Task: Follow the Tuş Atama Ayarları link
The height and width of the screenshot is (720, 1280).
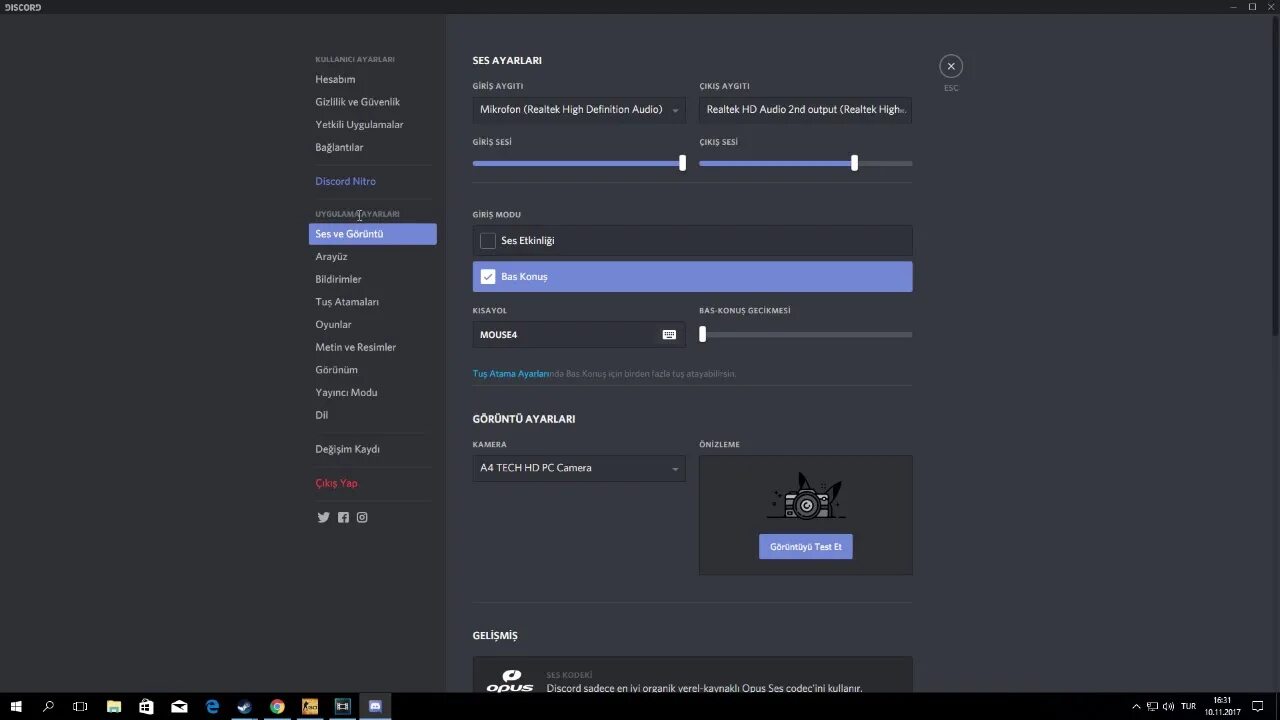Action: coord(510,374)
